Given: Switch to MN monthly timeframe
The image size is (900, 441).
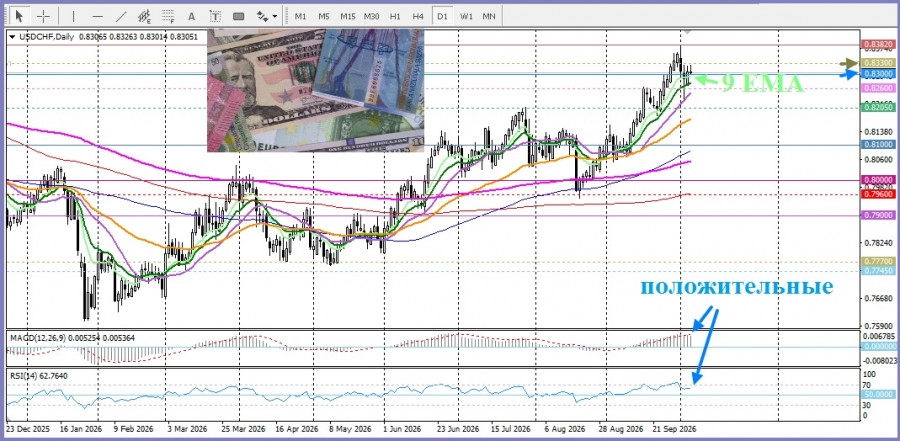Looking at the screenshot, I should point(489,16).
